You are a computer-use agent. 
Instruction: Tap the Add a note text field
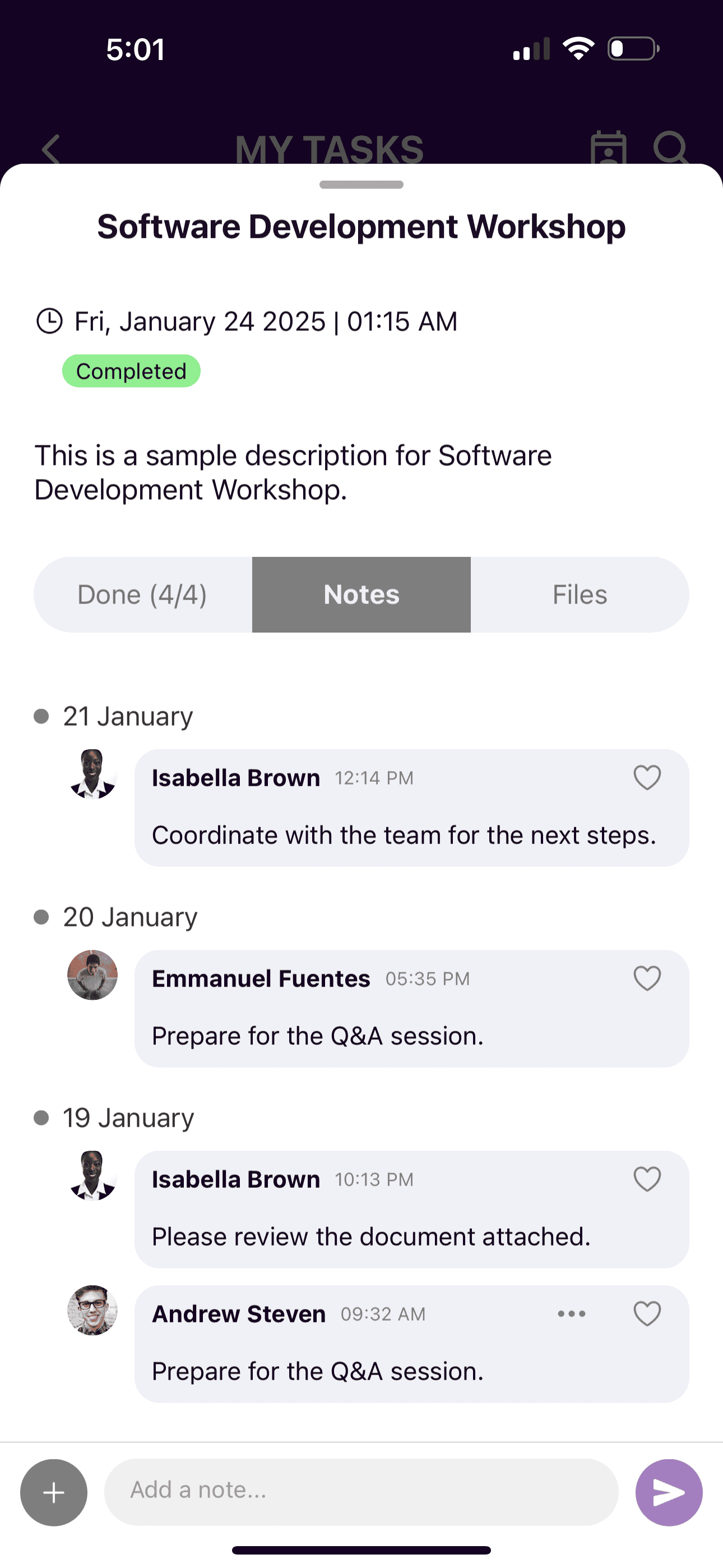coord(361,1491)
